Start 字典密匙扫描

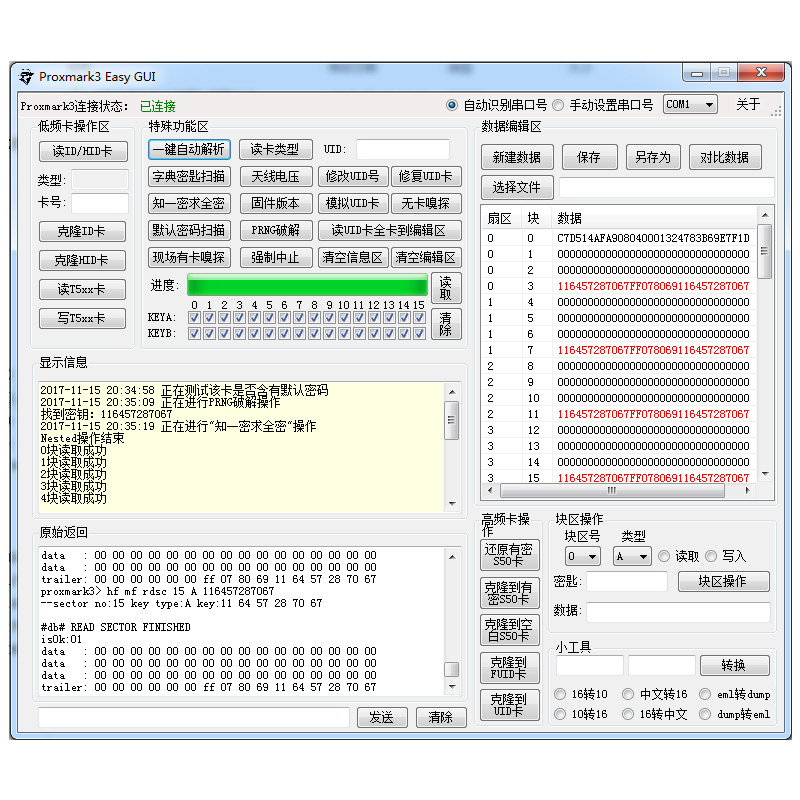pos(189,177)
